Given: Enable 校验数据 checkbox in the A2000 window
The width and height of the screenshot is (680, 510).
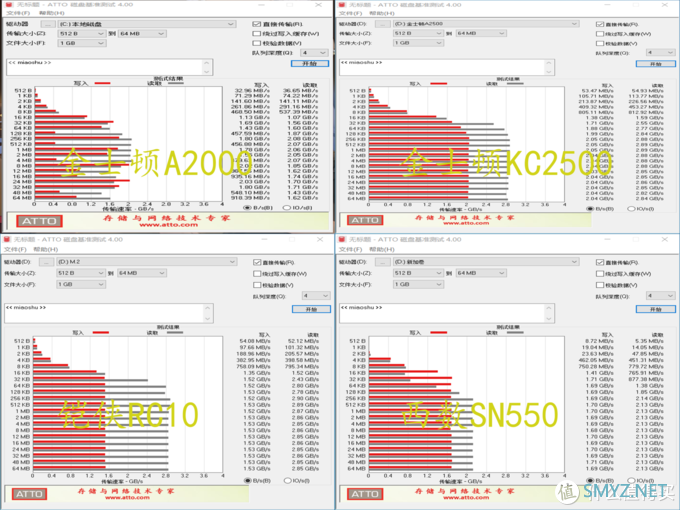Looking at the screenshot, I should click(x=256, y=43).
